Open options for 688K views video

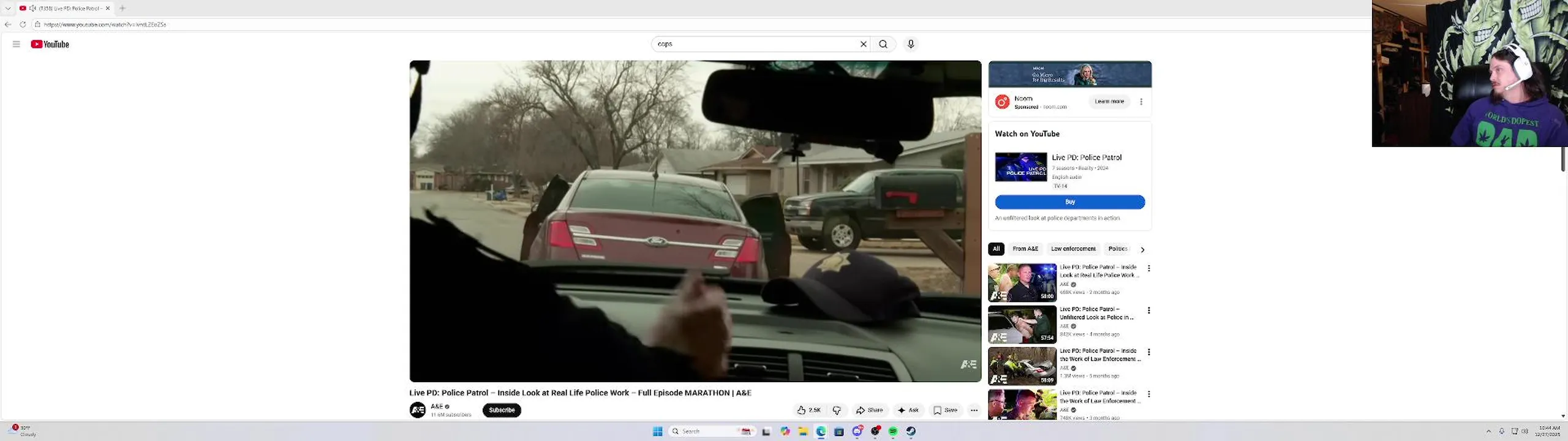[x=1148, y=268]
